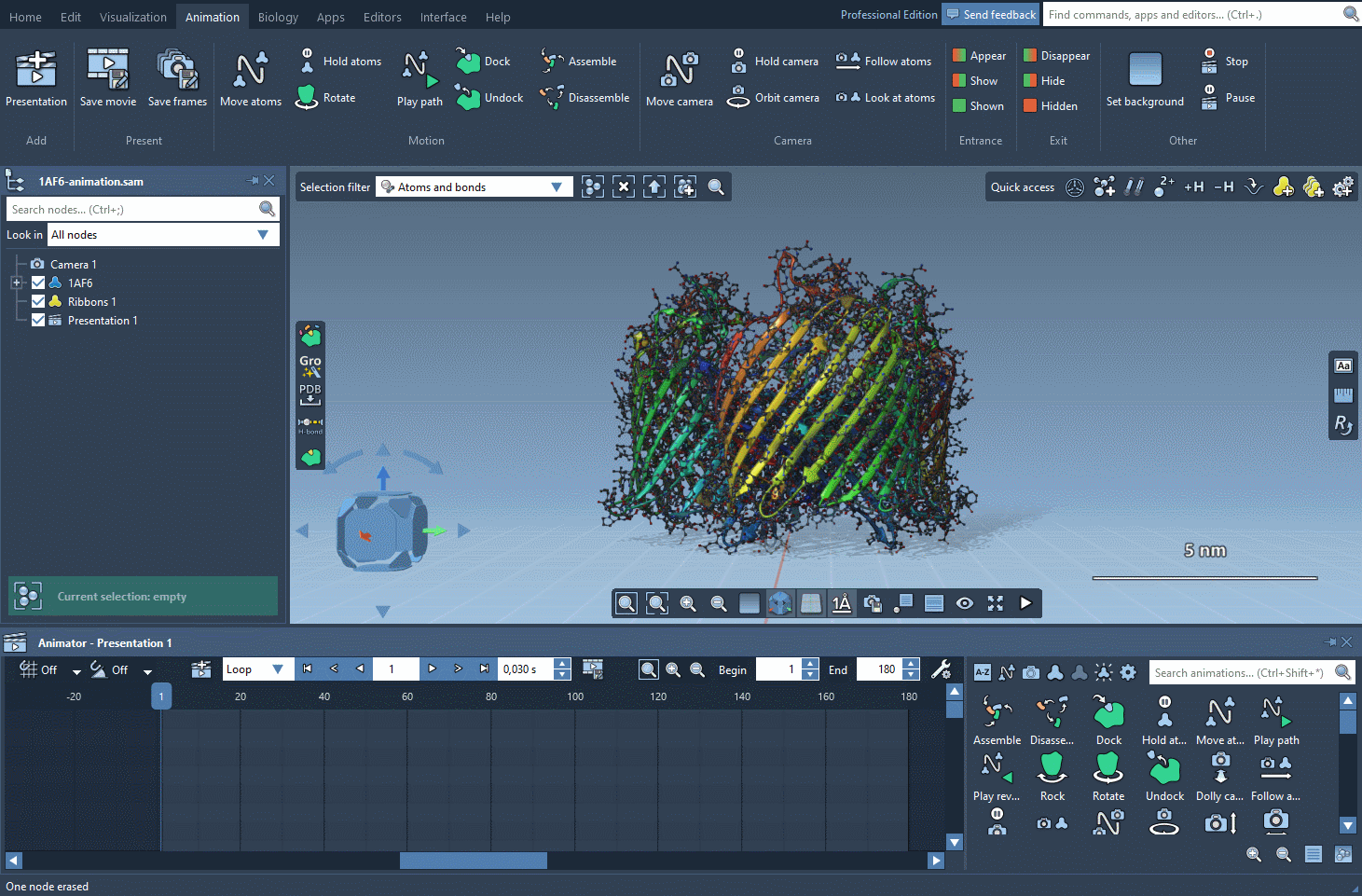Switch to the Biology ribbon tab
Screen dimensions: 1362x896
tap(280, 16)
